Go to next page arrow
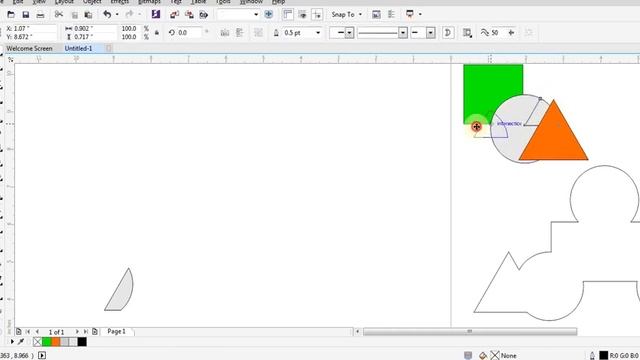Viewport: 640px width, 360px height. click(77, 332)
